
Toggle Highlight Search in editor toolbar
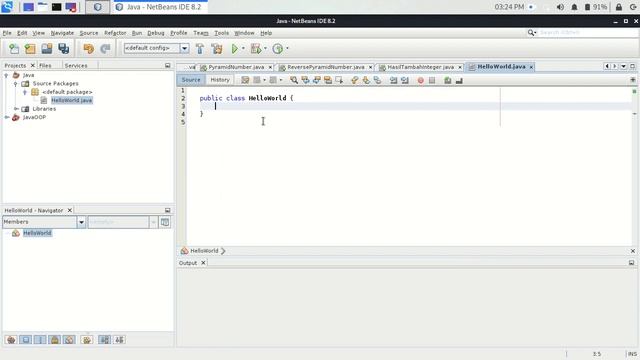coord(328,80)
